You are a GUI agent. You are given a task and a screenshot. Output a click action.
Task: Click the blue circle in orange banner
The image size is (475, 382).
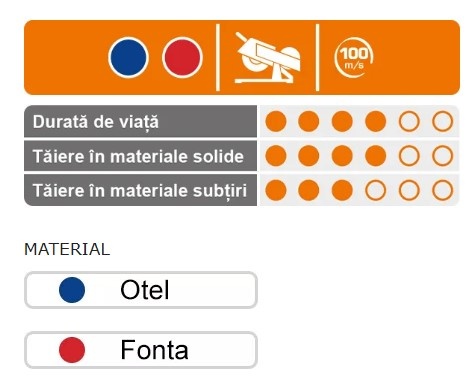pos(128,58)
